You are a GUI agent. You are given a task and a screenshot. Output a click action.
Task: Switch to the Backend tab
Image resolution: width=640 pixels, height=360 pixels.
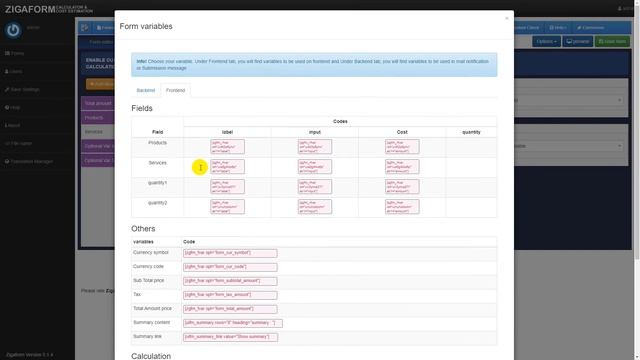[x=146, y=90]
